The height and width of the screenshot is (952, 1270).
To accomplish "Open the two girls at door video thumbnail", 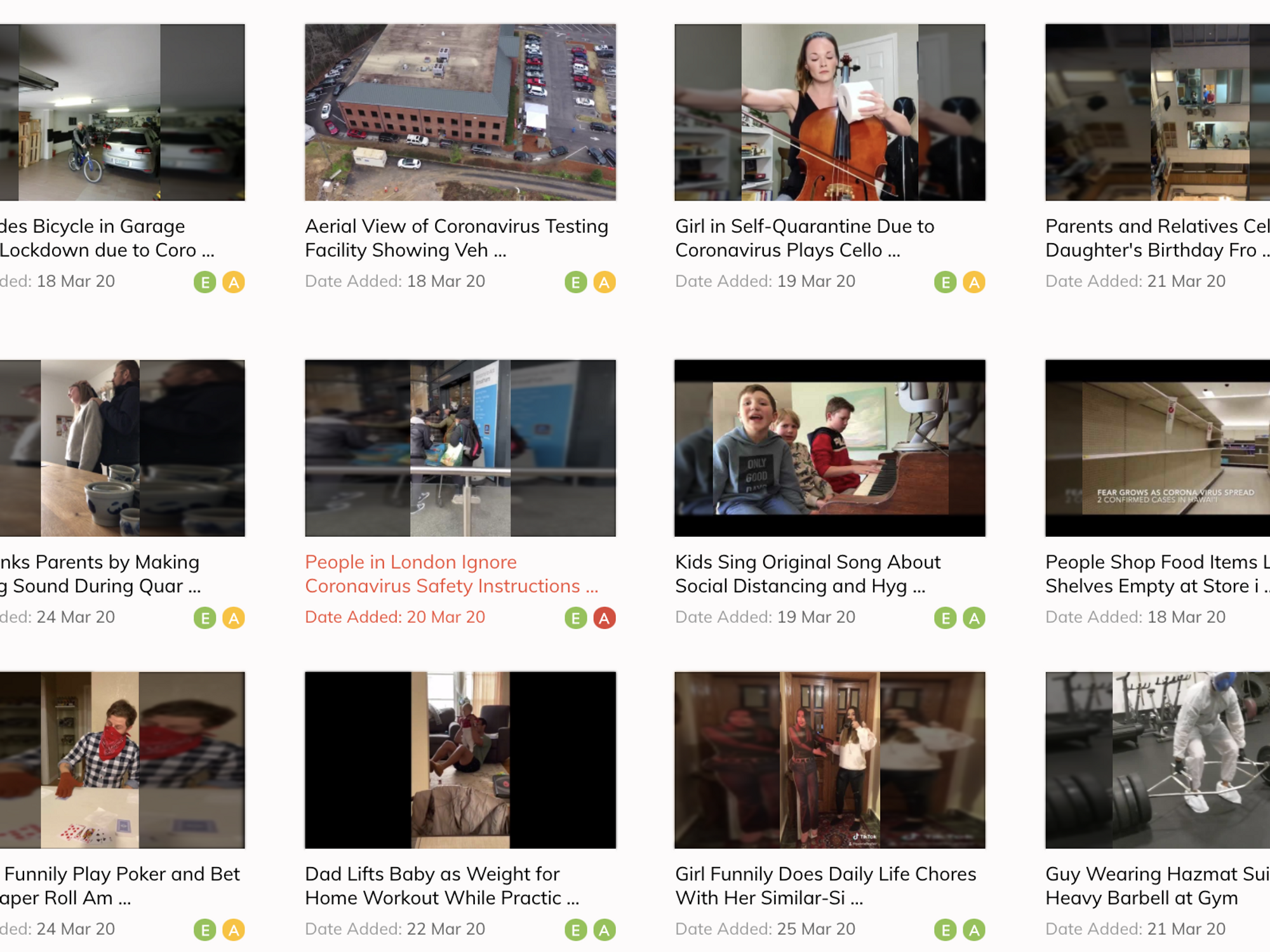I will [830, 760].
